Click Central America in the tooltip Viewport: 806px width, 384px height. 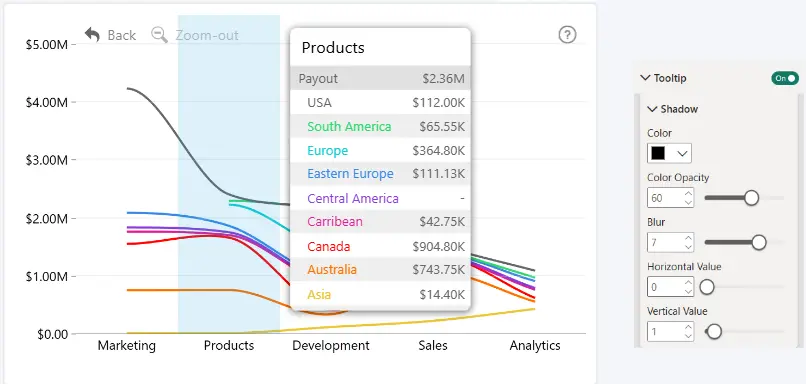(353, 198)
